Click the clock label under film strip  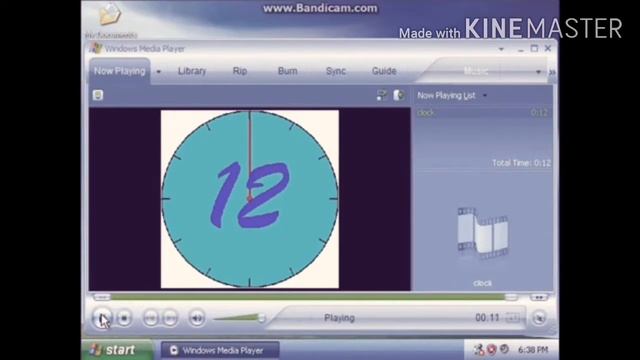coord(482,283)
